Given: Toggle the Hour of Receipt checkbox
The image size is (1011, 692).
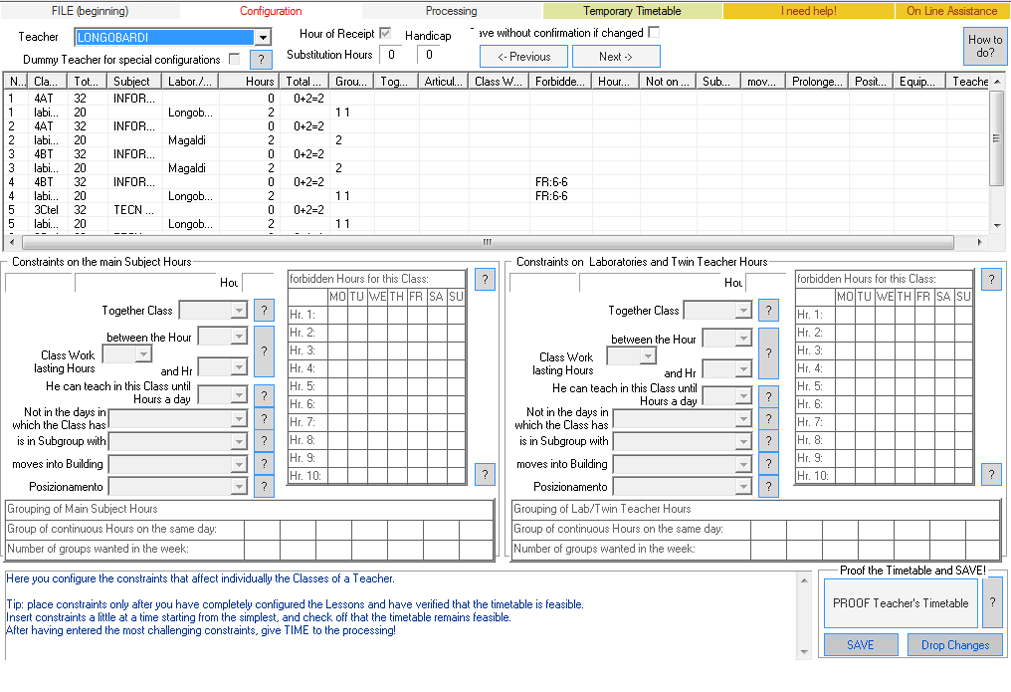Looking at the screenshot, I should coord(386,33).
